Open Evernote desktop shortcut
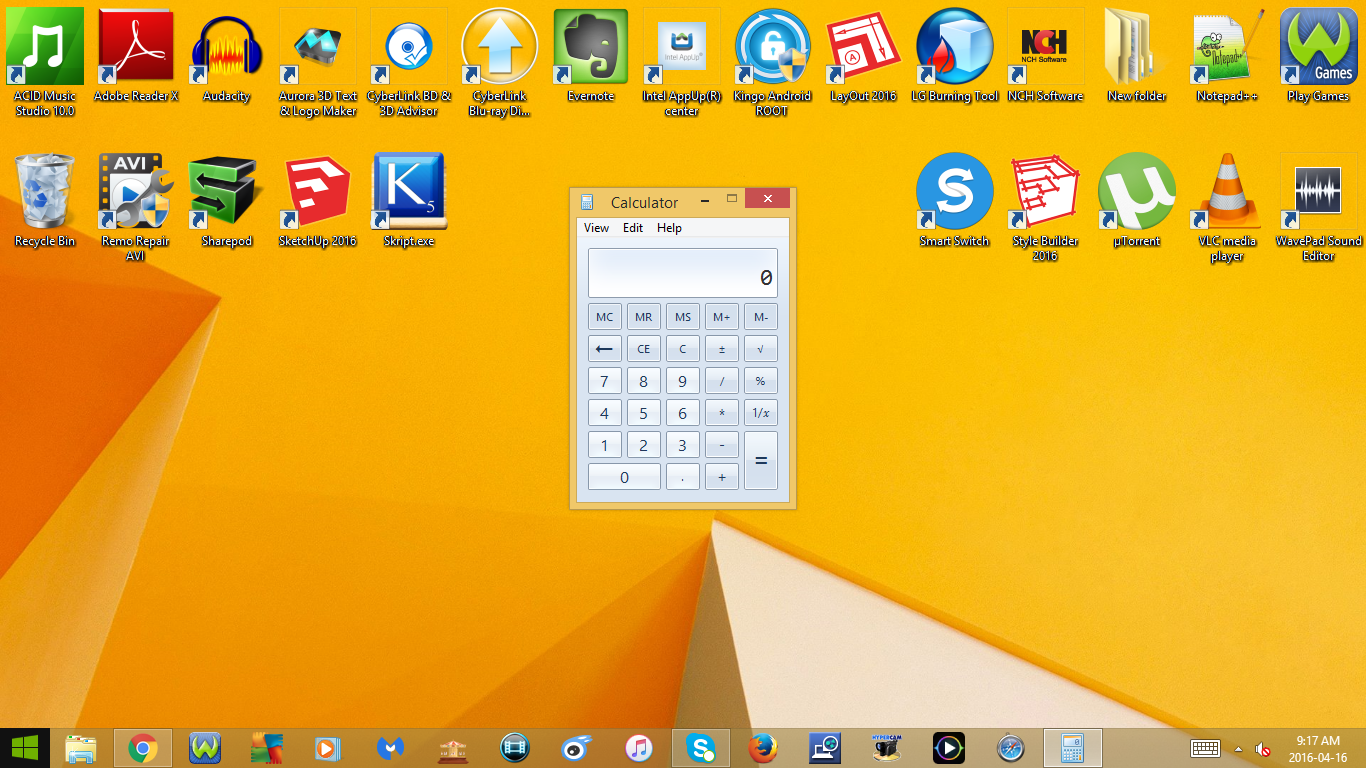1366x768 pixels. (591, 55)
